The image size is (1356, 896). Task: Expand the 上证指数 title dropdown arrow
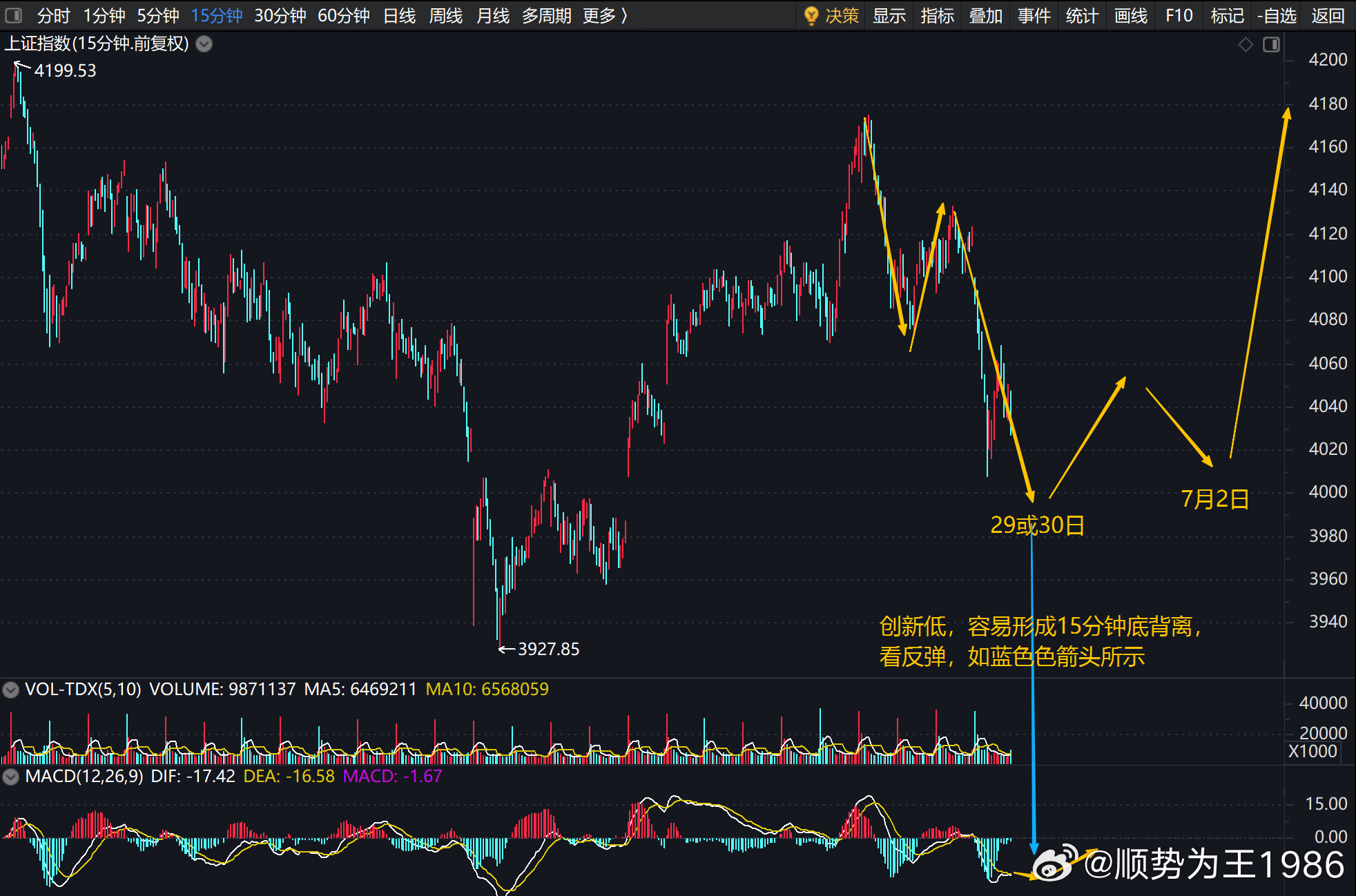click(x=204, y=44)
